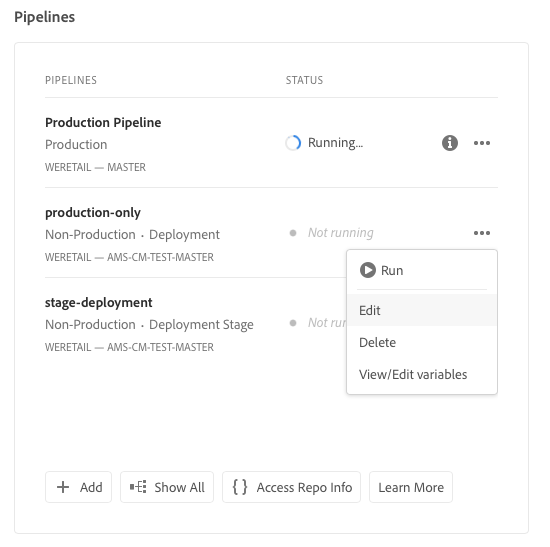
Task: Click the PIPELINES column header
Action: tap(71, 80)
